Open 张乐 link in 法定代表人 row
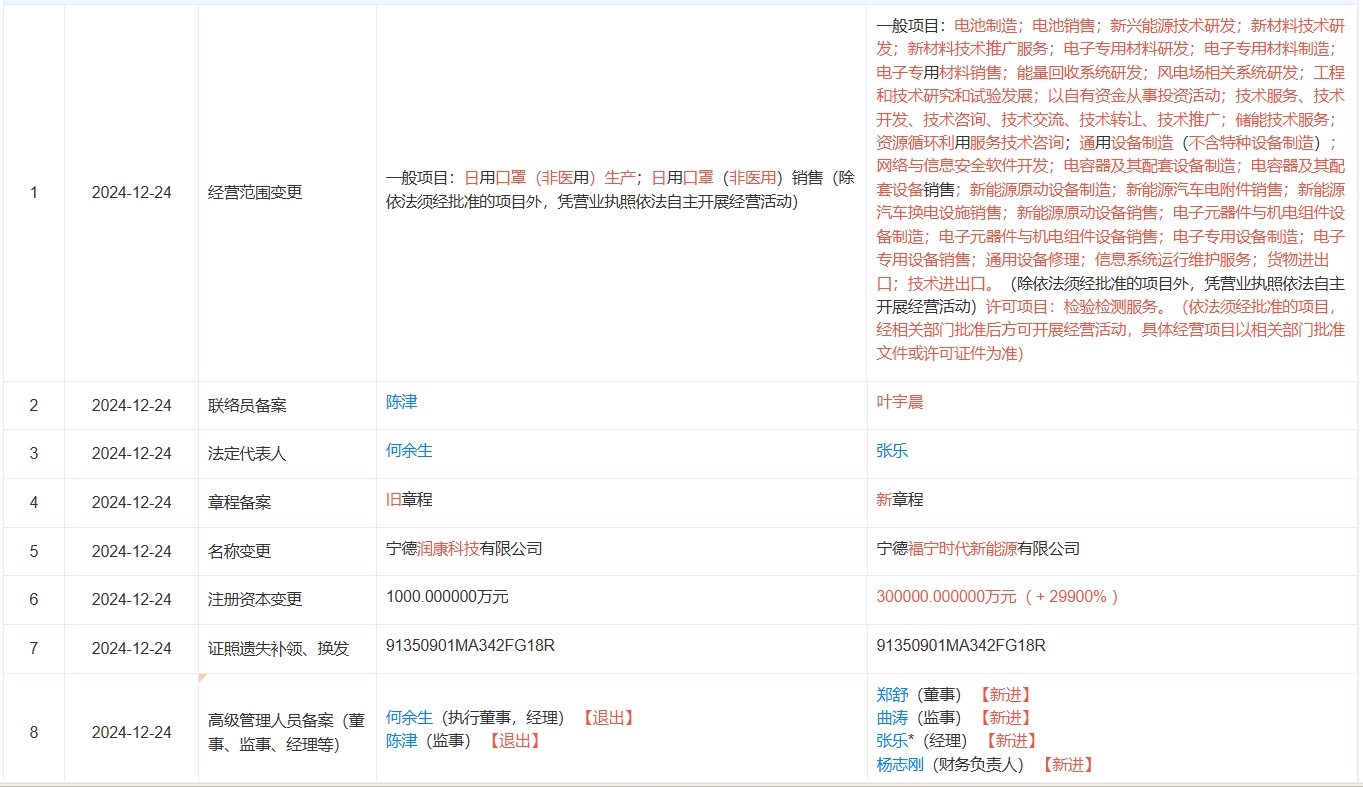Screen dimensions: 1363x787 (892, 451)
